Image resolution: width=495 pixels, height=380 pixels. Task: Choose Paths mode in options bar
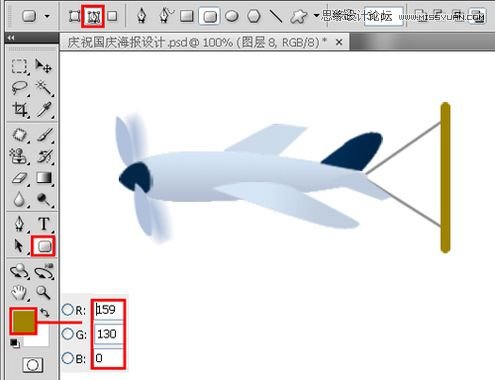click(x=93, y=16)
